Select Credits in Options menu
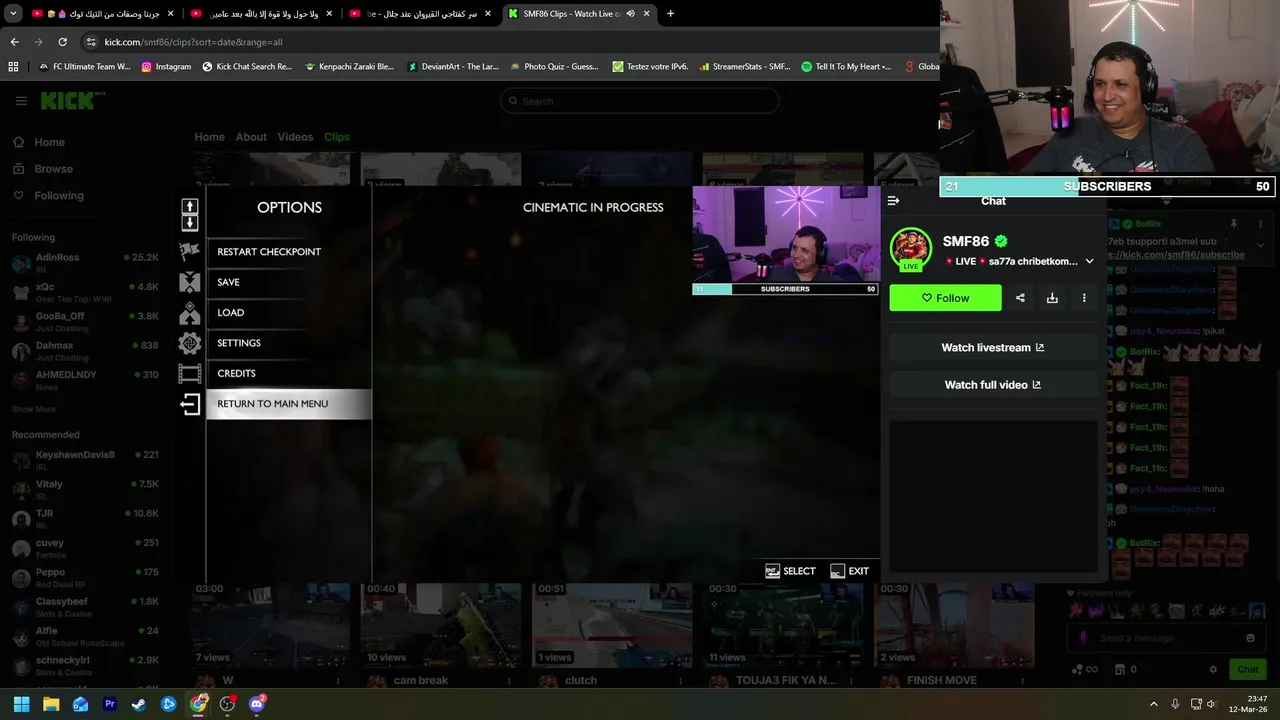Screen dimensions: 1280x720 point(289,373)
